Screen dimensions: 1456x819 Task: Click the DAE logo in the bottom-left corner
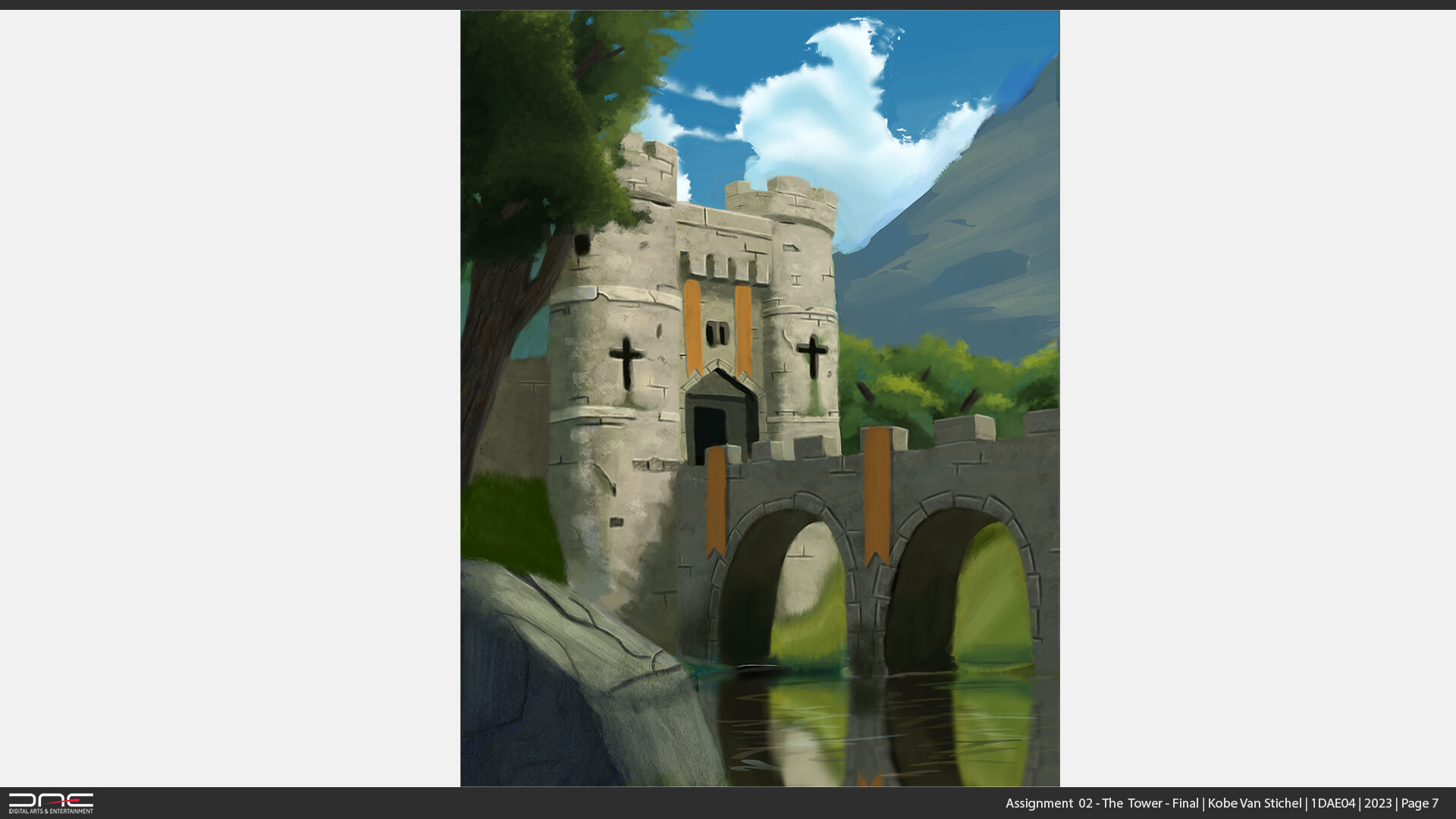(x=53, y=800)
